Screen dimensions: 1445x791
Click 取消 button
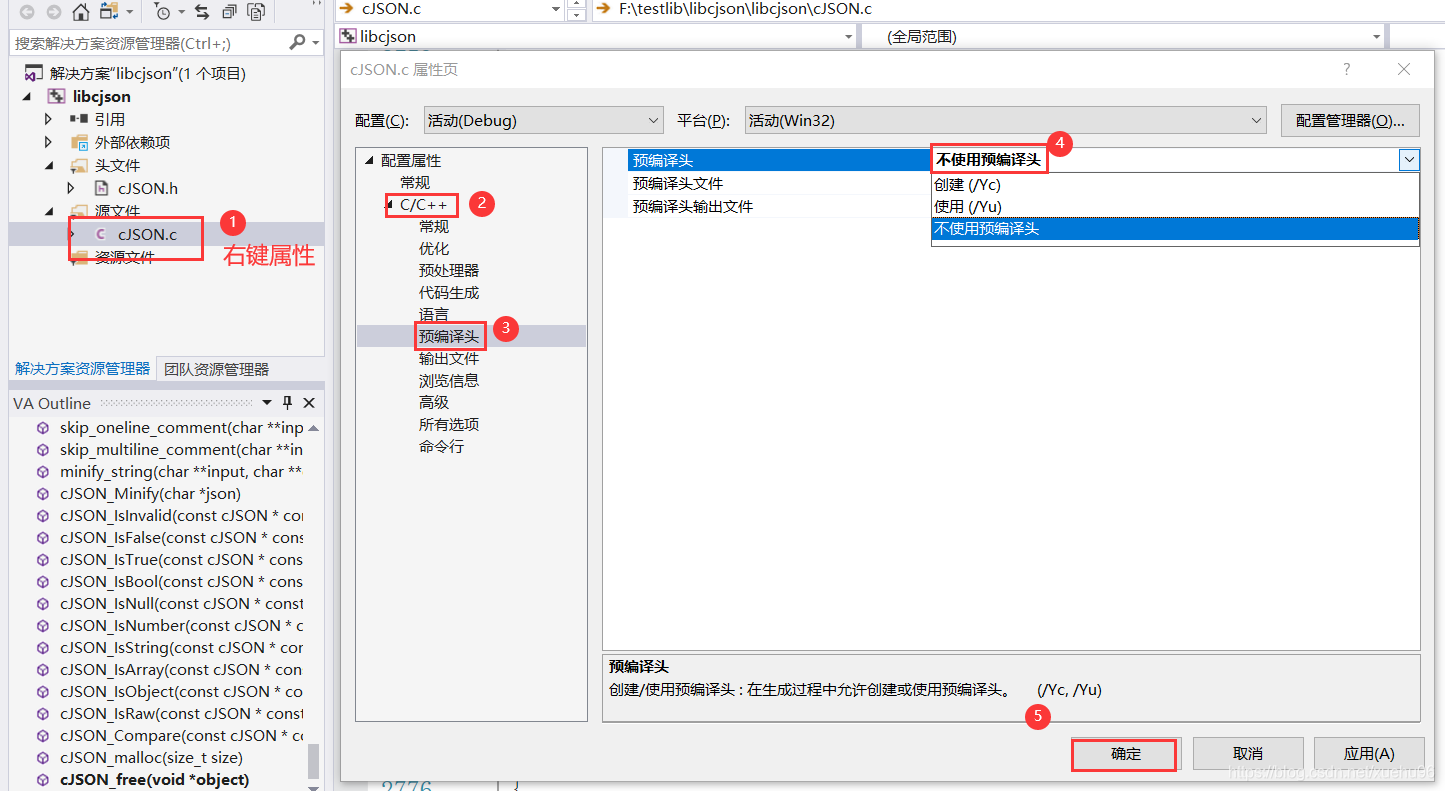(x=1248, y=754)
